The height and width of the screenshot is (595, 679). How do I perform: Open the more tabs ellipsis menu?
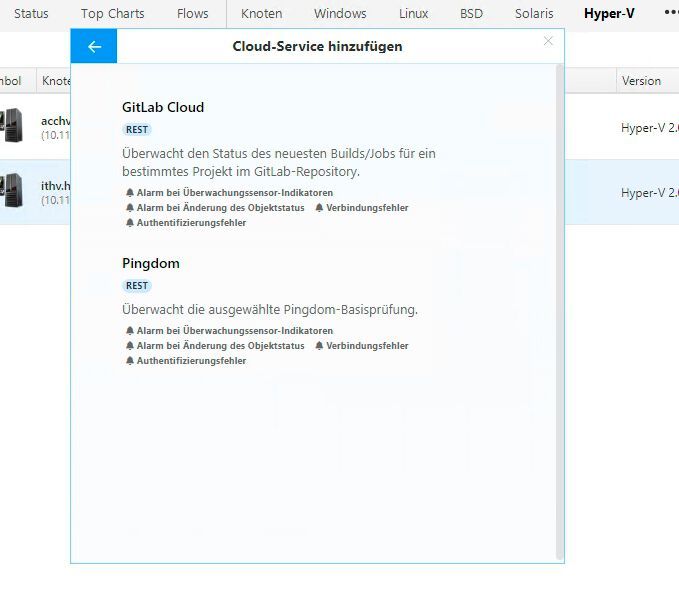pyautogui.click(x=671, y=13)
